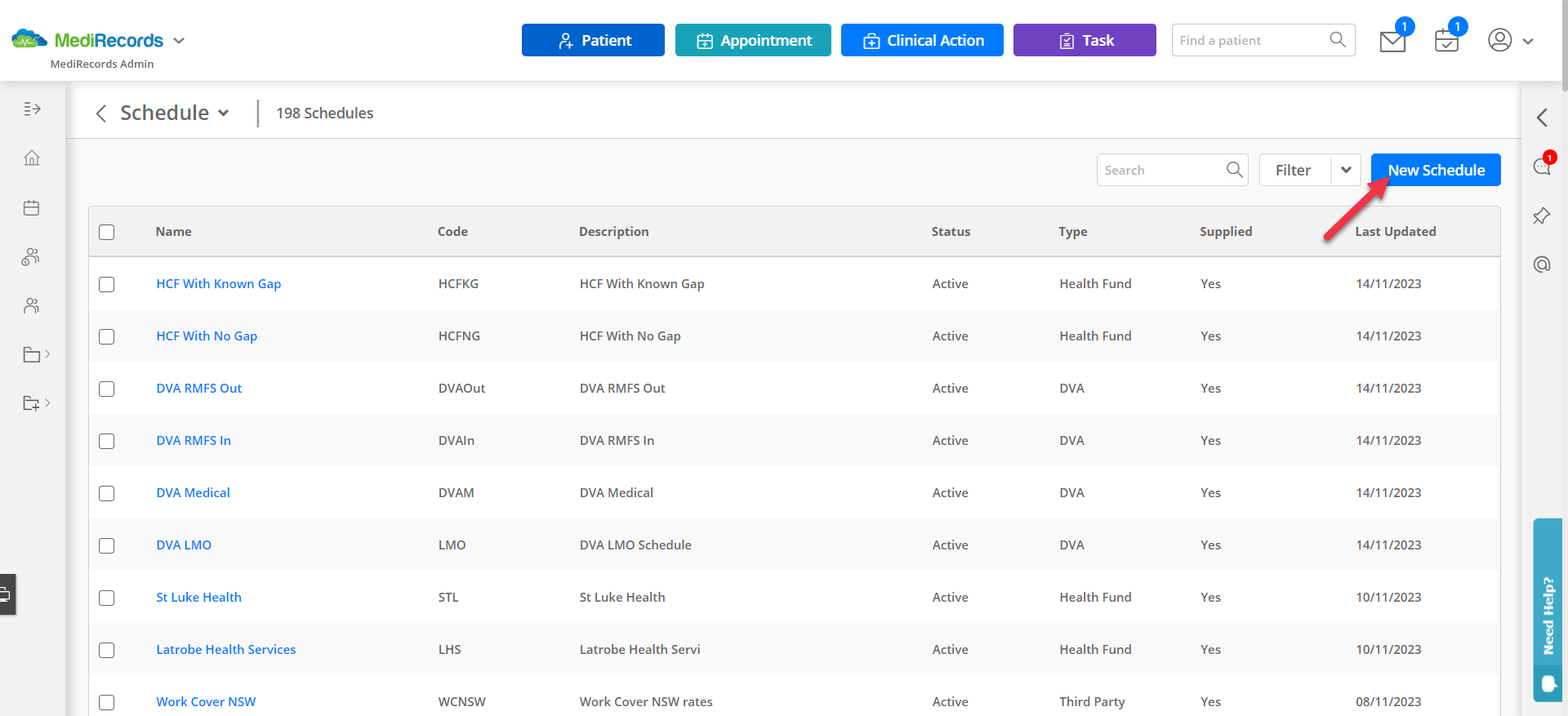Click the Appointment button
Viewport: 1568px width, 716px height.
(x=753, y=40)
